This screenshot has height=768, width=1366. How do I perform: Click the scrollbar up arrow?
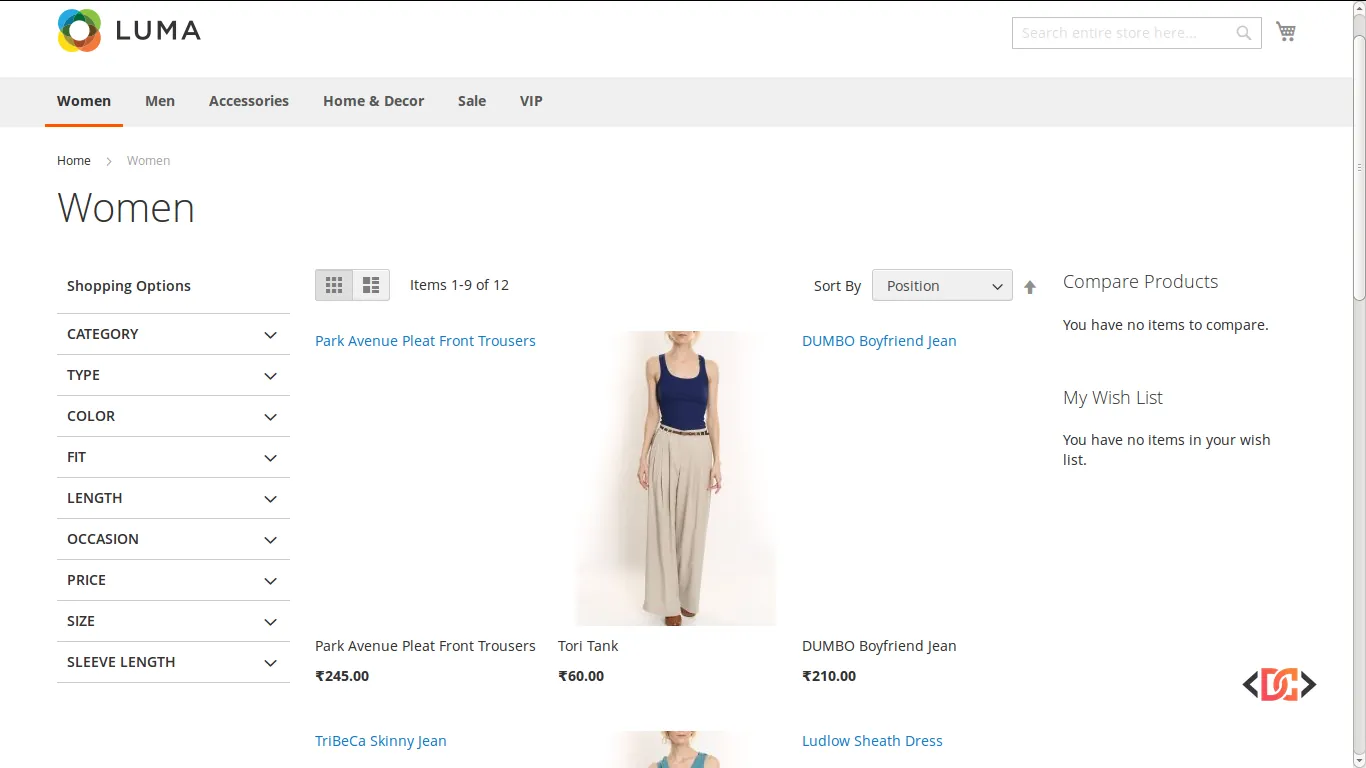click(1358, 9)
